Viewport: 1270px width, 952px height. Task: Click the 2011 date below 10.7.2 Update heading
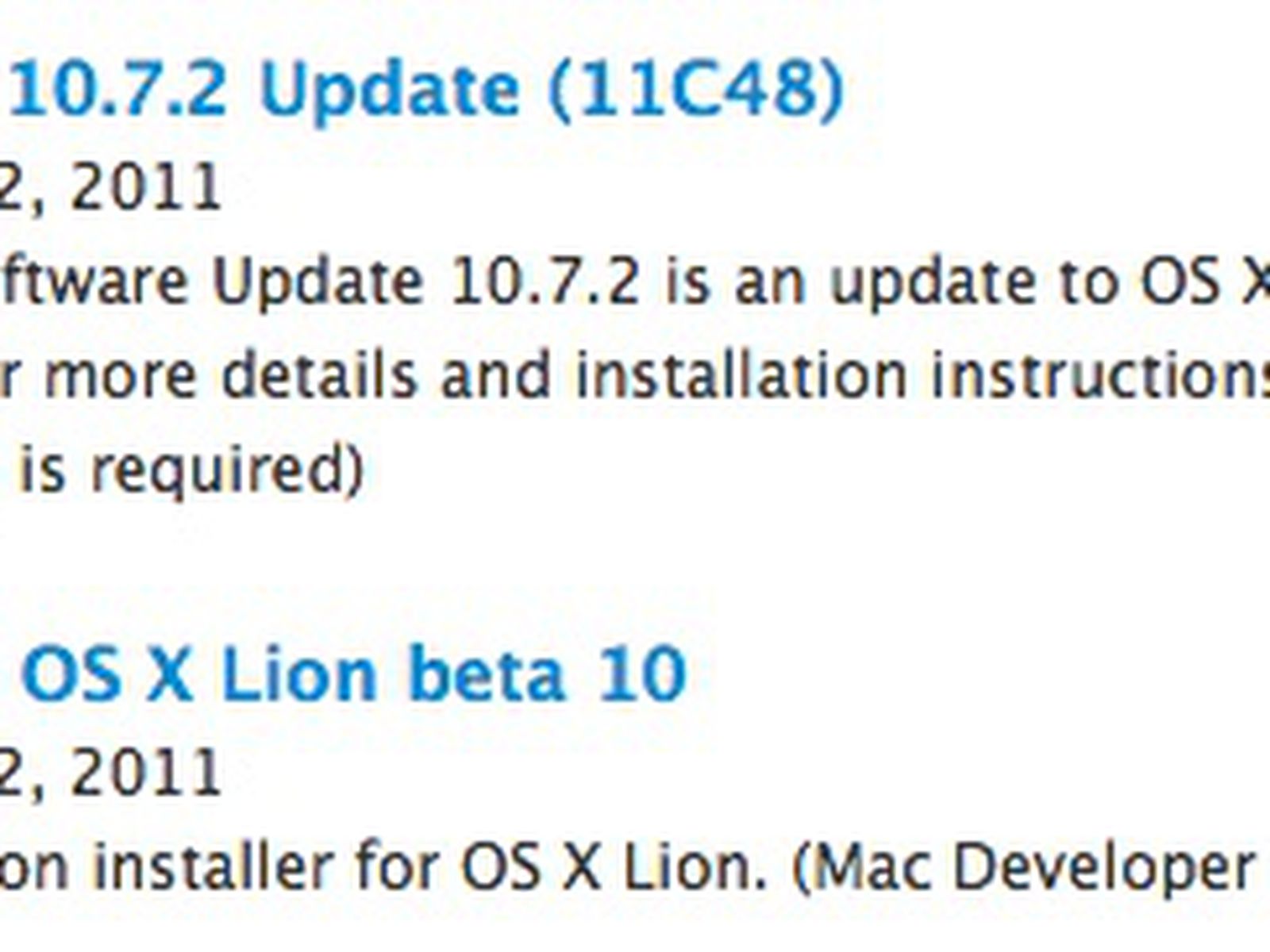145,187
